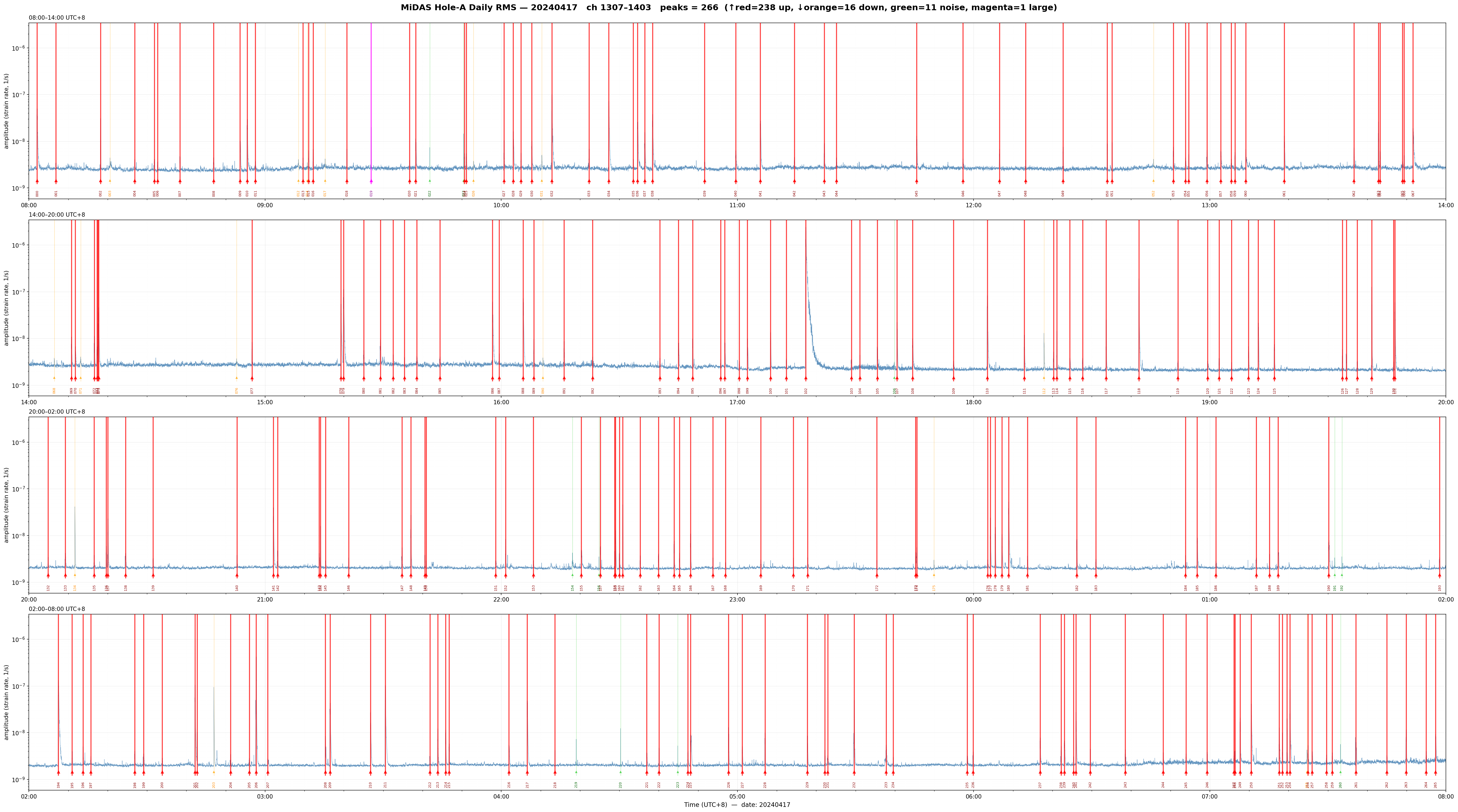This screenshot has width=1458, height=812.
Task: Click the 09:00 time tick label
Action: tap(265, 205)
